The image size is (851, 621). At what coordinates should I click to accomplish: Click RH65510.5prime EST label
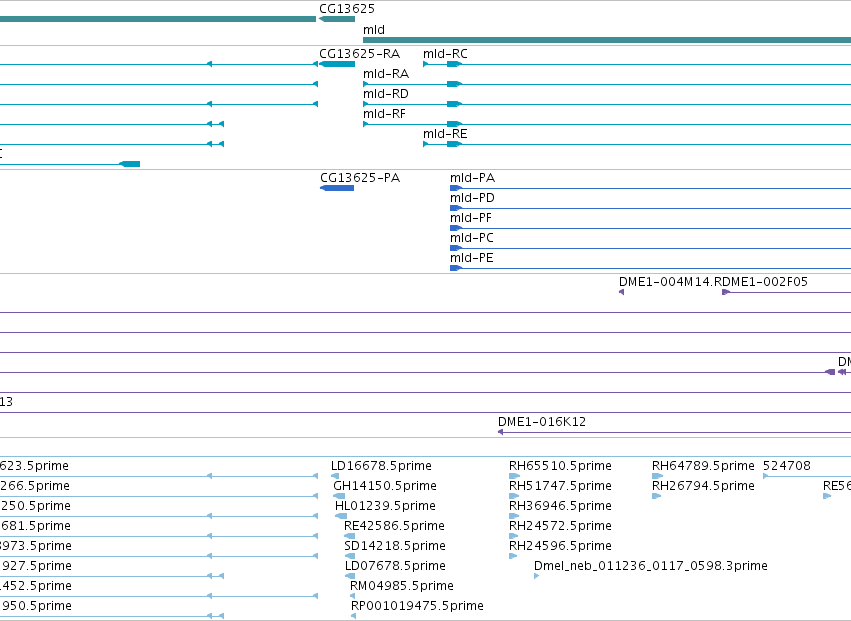[x=560, y=466]
